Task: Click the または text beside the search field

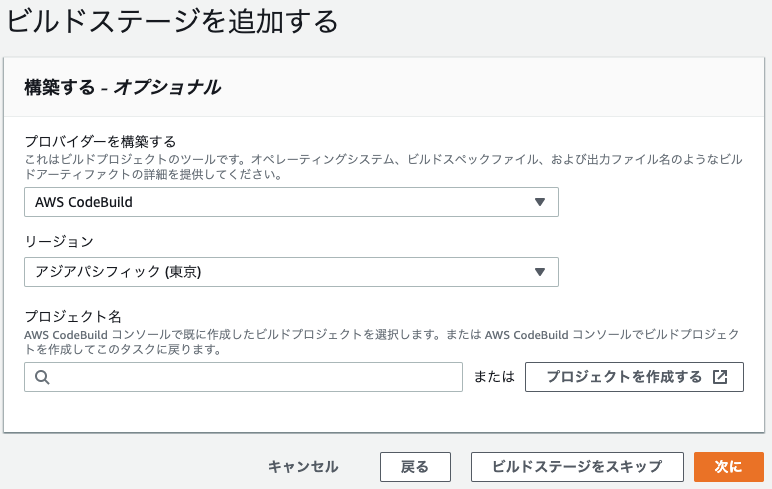Action: point(494,377)
